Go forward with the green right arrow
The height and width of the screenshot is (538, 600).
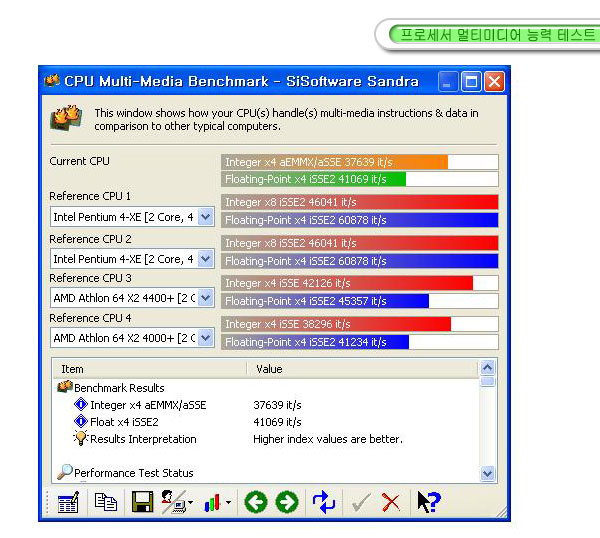pyautogui.click(x=287, y=502)
